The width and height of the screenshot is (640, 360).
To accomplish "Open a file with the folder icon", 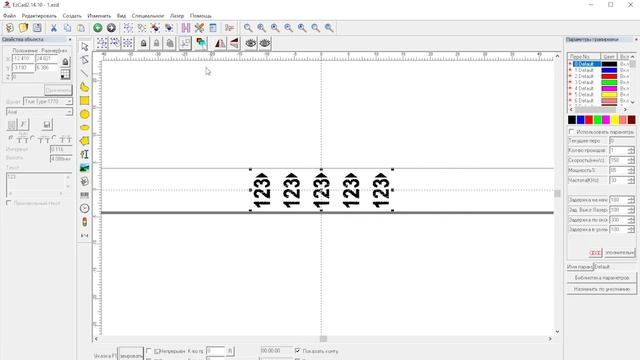I will (x=23, y=28).
